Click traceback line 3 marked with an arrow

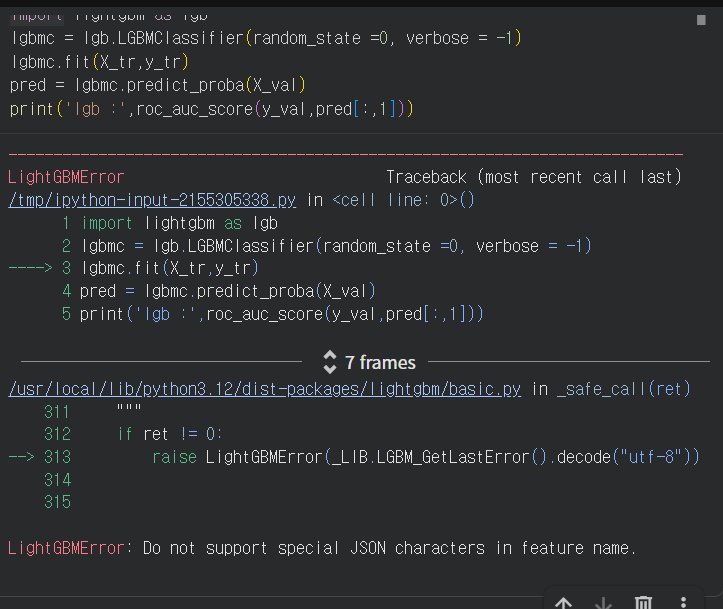134,268
